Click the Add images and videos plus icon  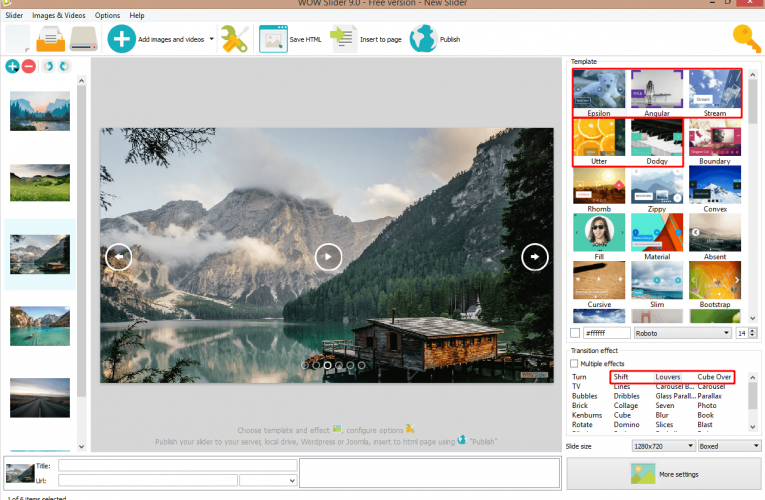[121, 39]
